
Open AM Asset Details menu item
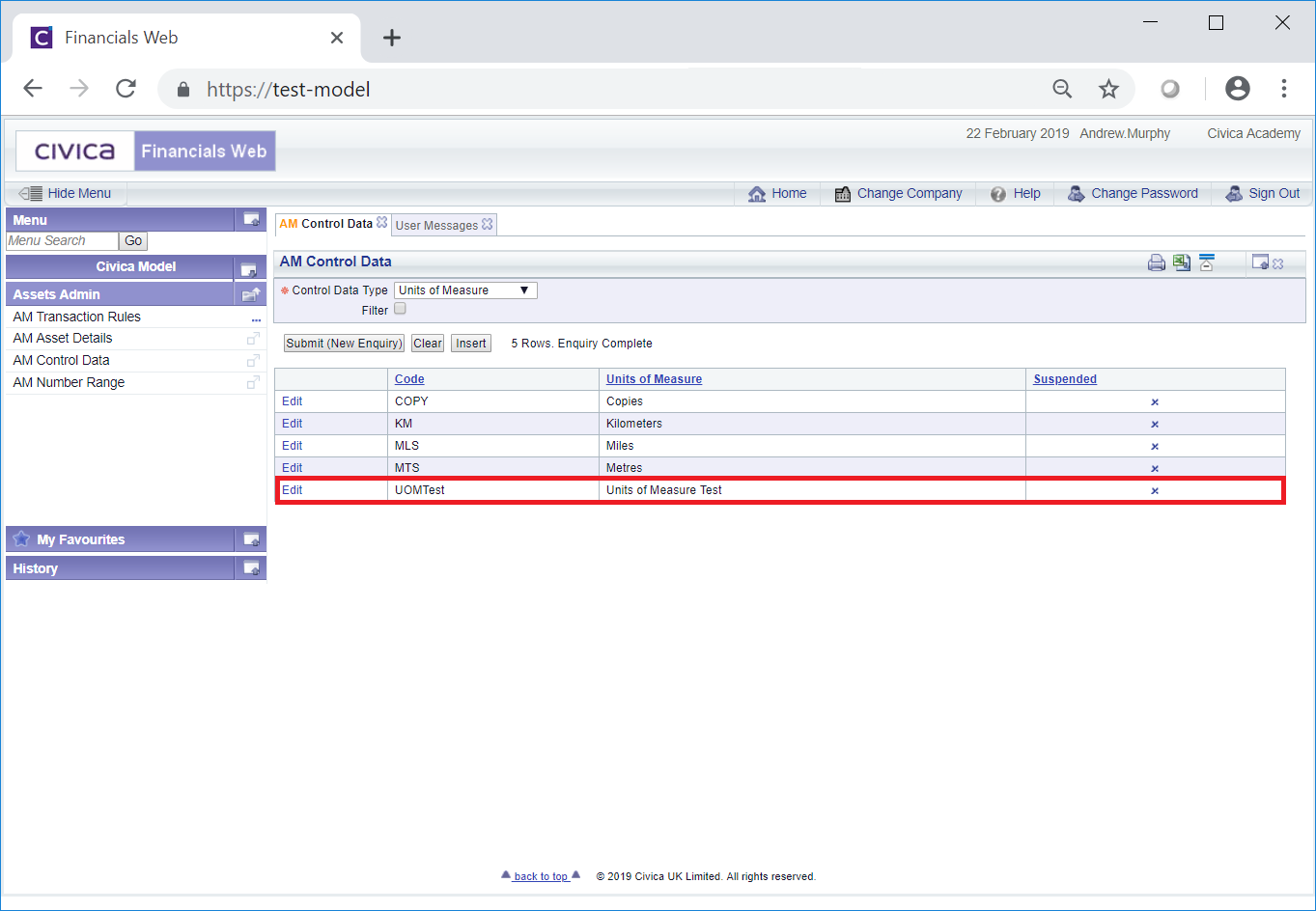coord(63,338)
